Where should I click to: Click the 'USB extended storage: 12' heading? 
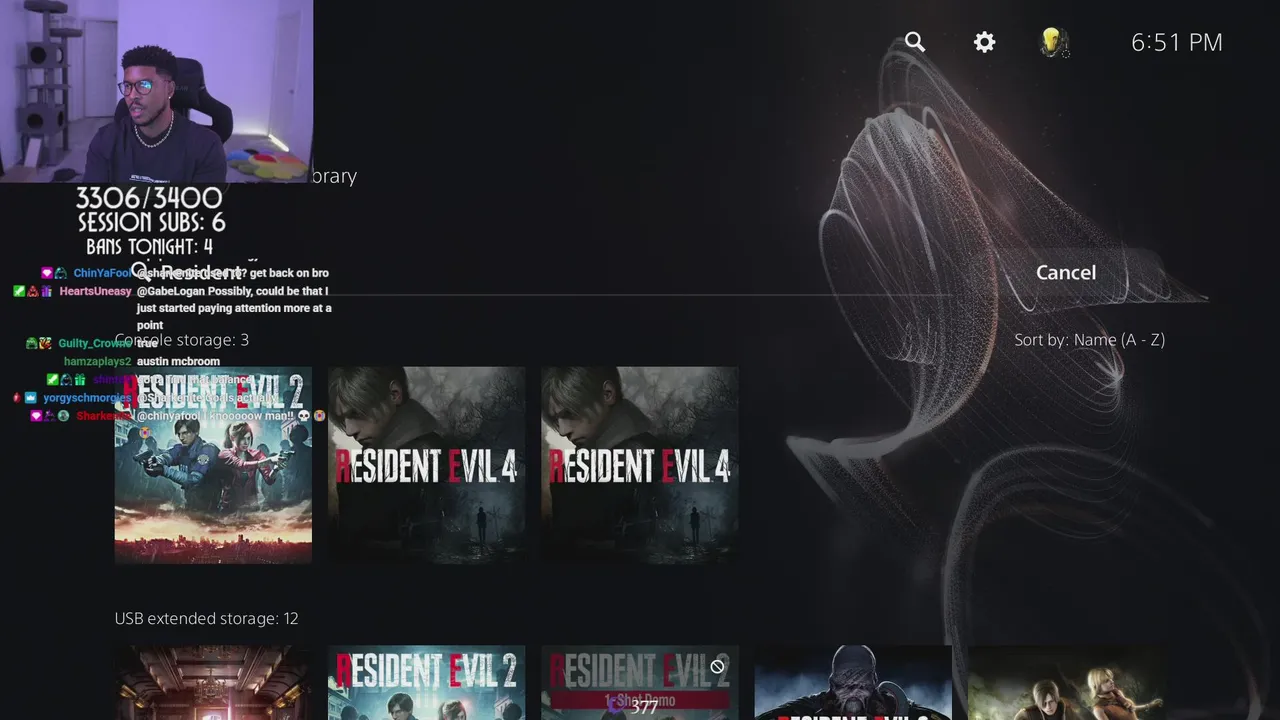coord(207,619)
